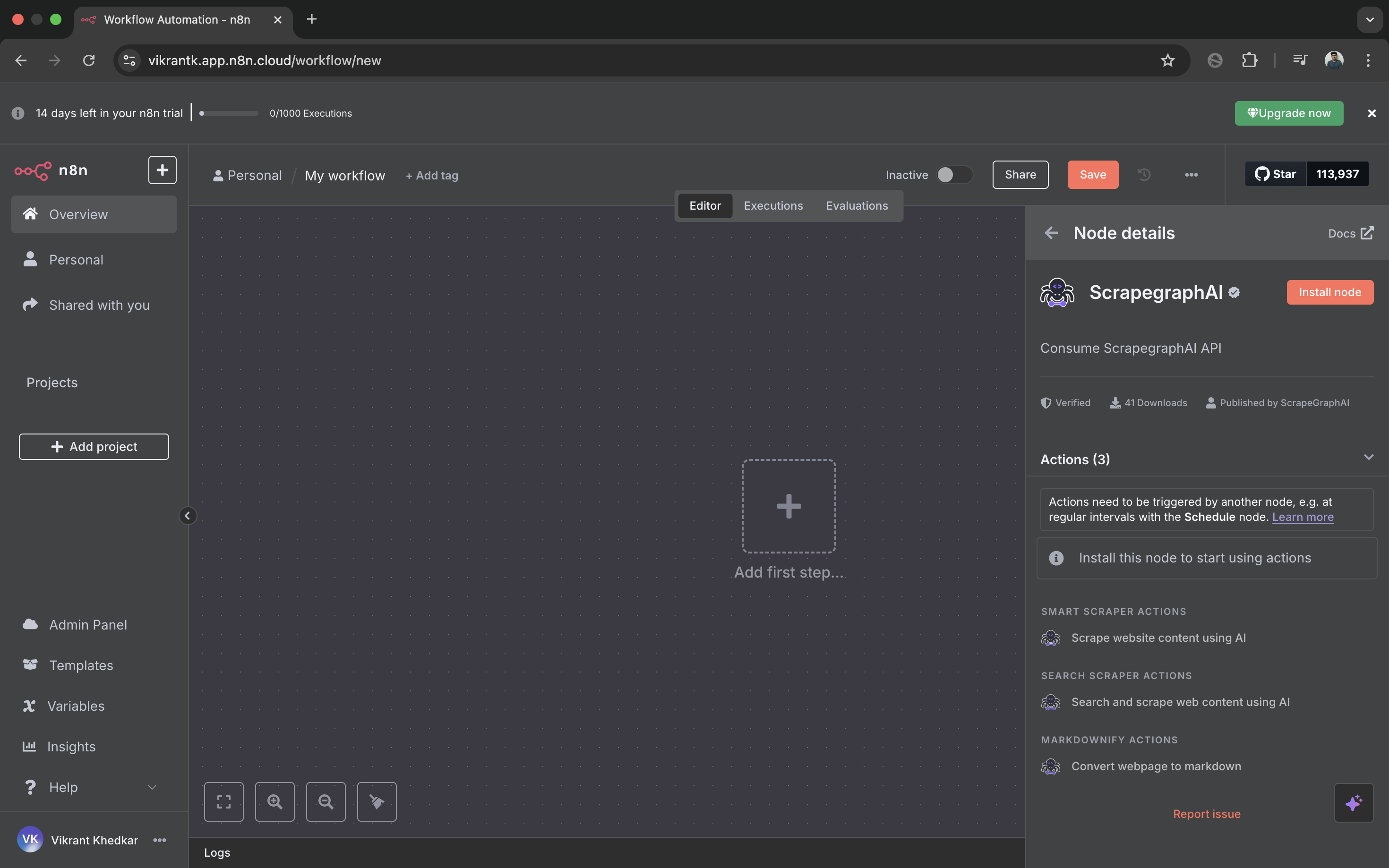Click the site info icon in address bar
1389x868 pixels.
point(130,60)
